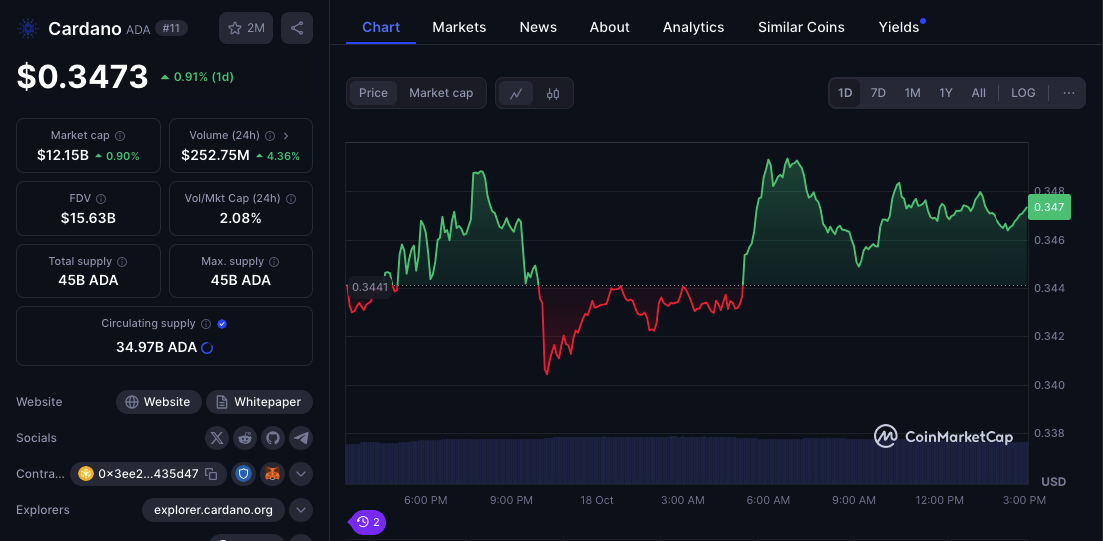
Task: Click Volume (24h) info icon
Action: (271, 135)
